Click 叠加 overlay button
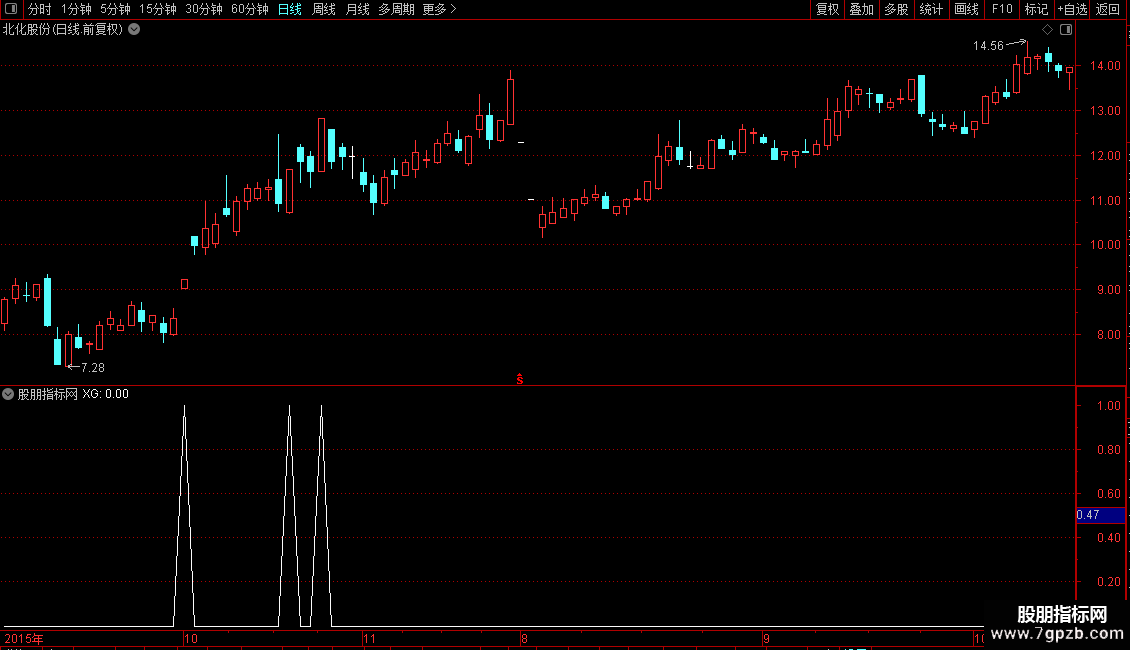This screenshot has height=650, width=1130. click(x=862, y=9)
